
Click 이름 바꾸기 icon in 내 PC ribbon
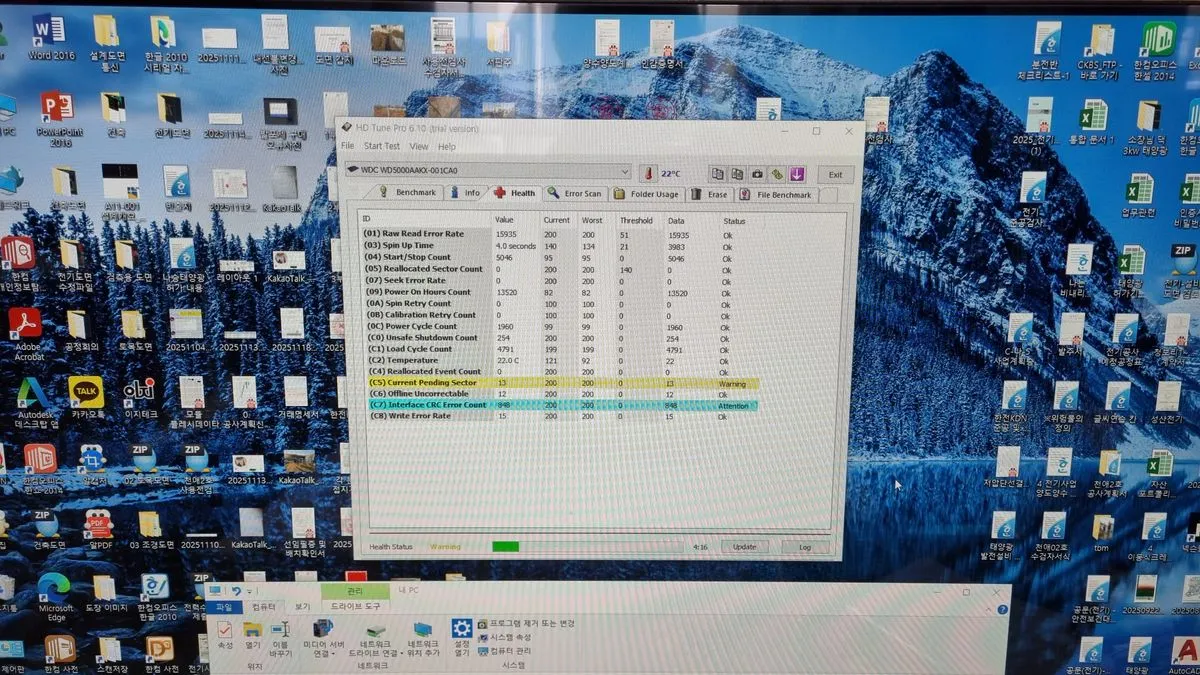point(282,639)
